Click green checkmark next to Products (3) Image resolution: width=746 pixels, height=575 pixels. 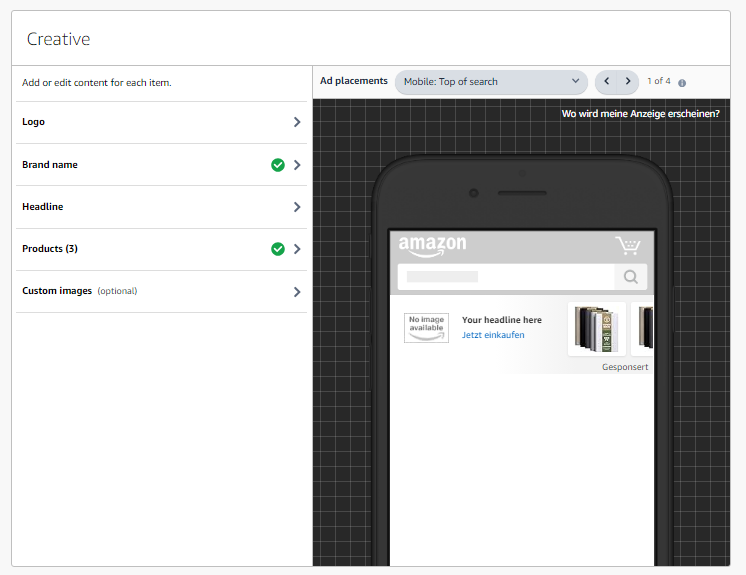point(278,249)
